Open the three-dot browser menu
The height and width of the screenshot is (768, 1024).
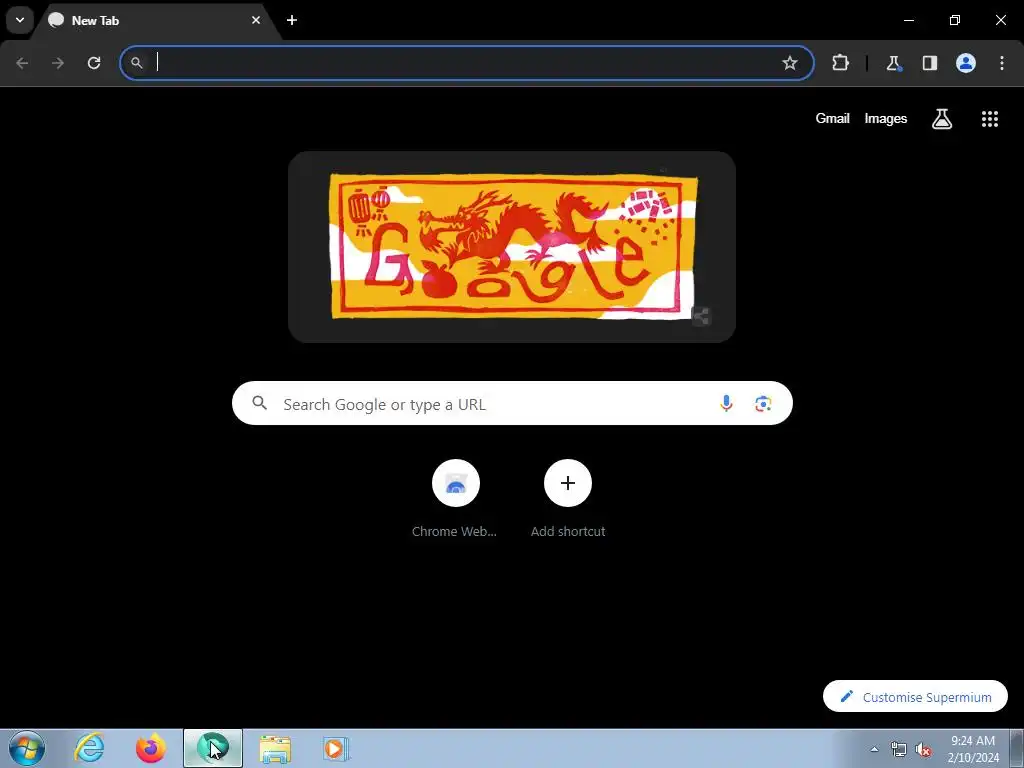tap(1002, 63)
